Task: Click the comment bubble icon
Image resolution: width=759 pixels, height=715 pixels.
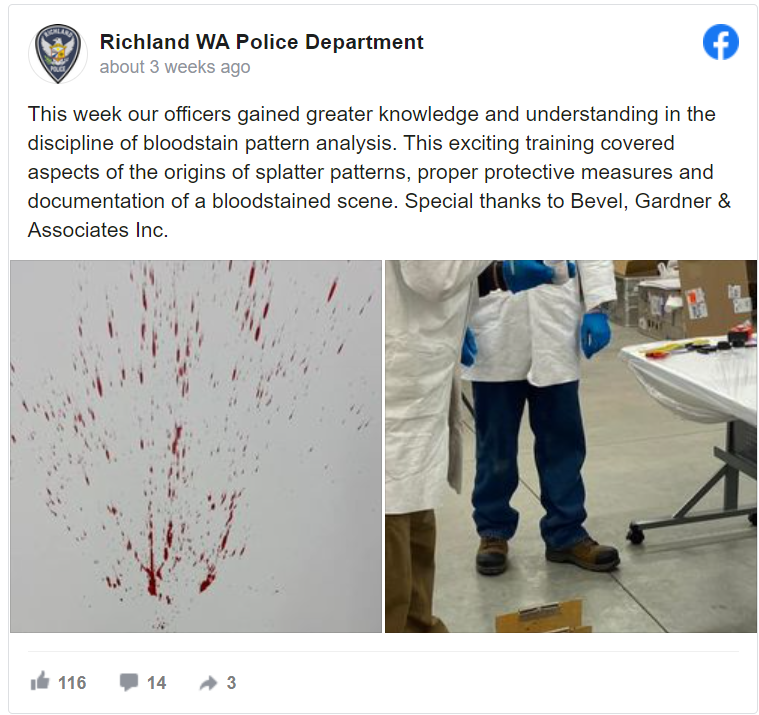Action: pyautogui.click(x=129, y=682)
